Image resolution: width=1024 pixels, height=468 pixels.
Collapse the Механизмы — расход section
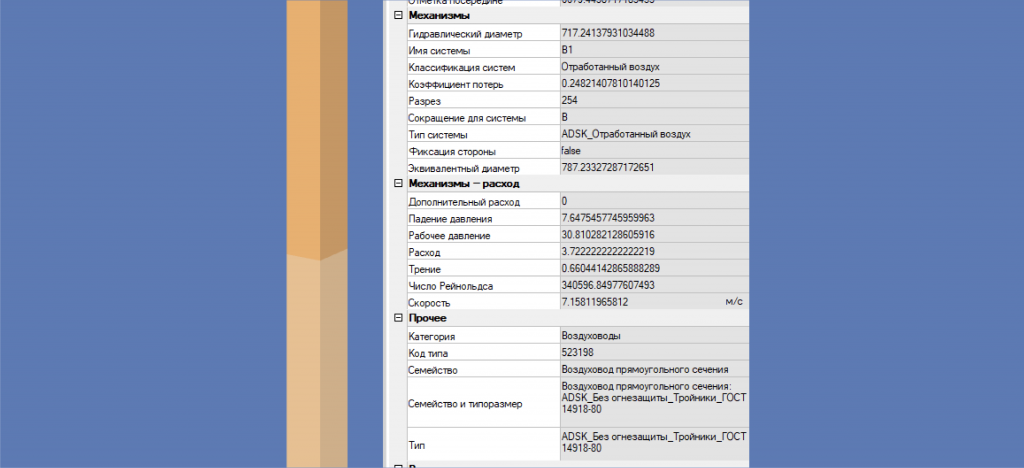tap(399, 184)
